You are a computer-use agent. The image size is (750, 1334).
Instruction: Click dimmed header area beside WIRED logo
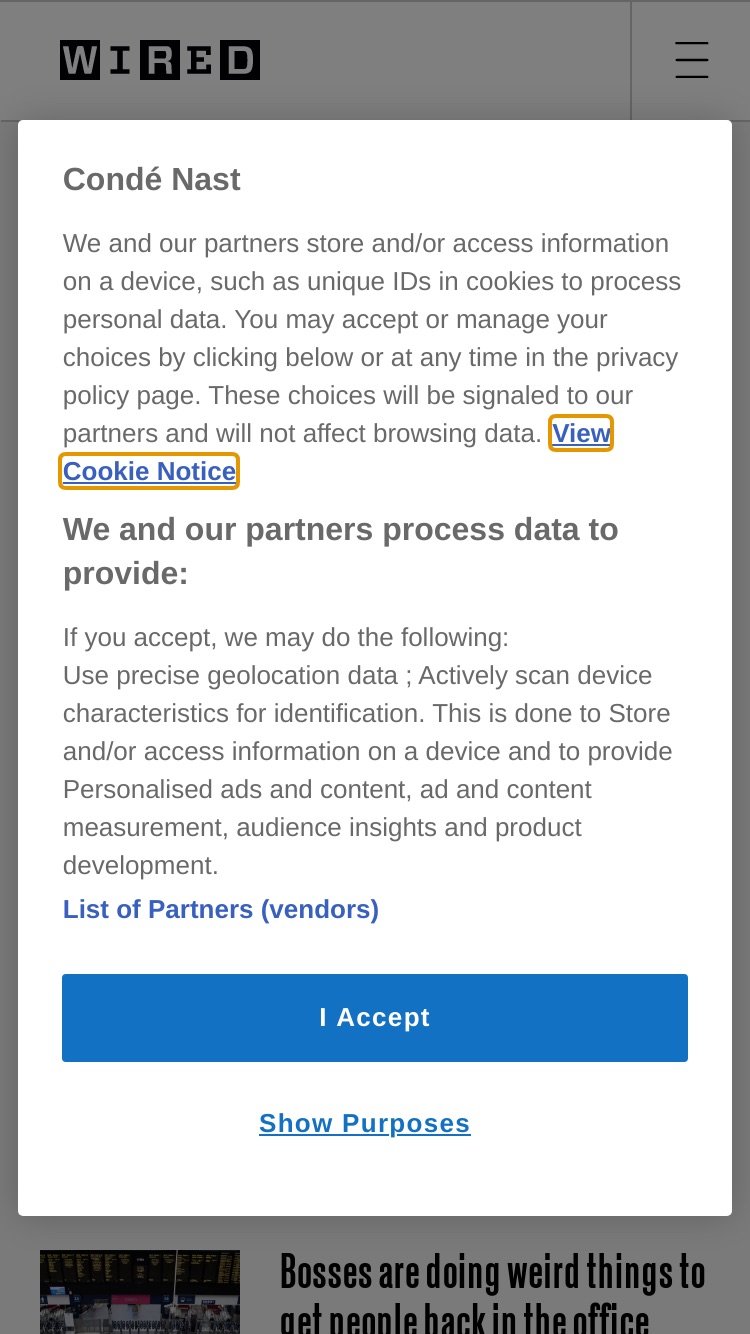coord(445,60)
